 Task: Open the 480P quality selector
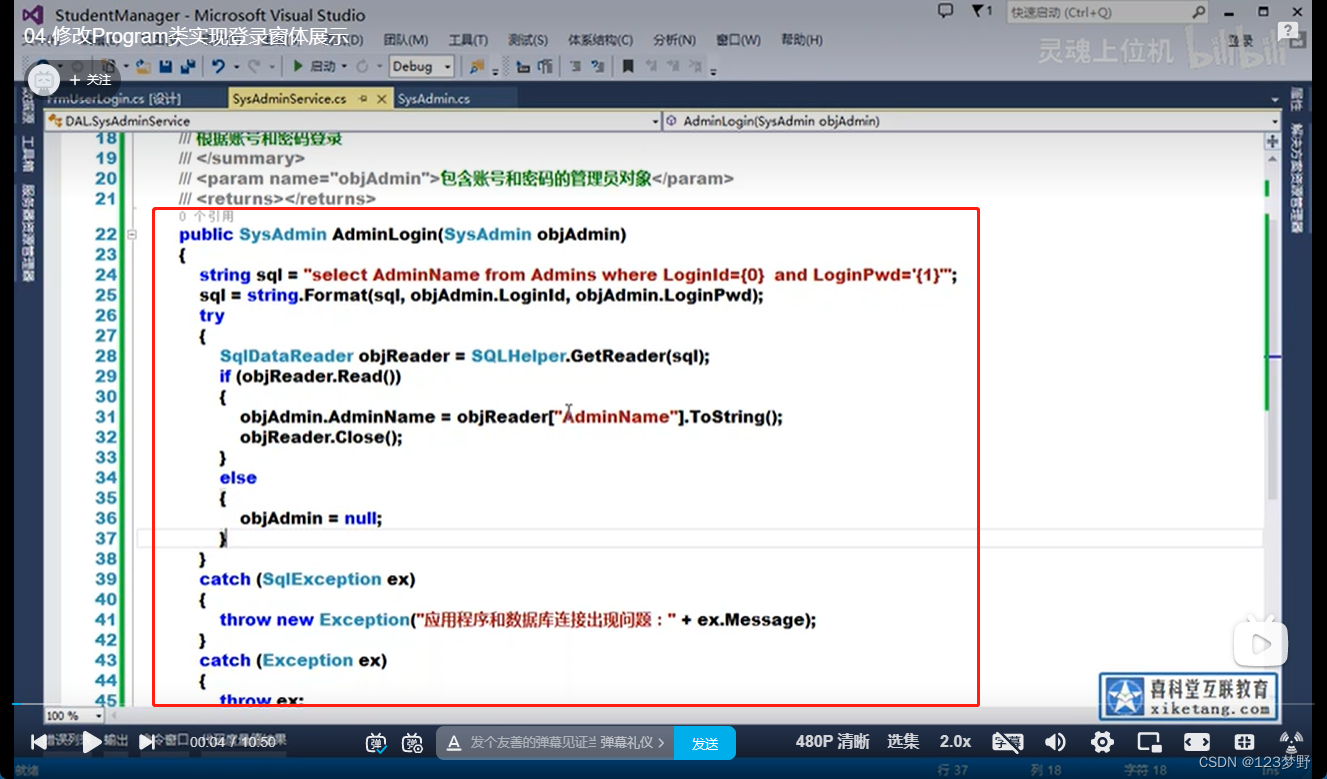832,742
